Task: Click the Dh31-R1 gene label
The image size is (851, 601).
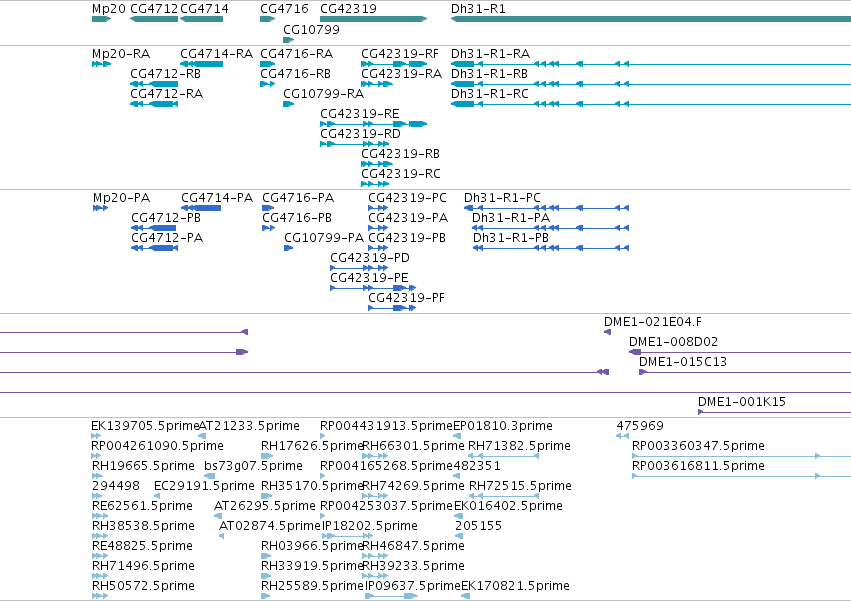Action: click(478, 9)
